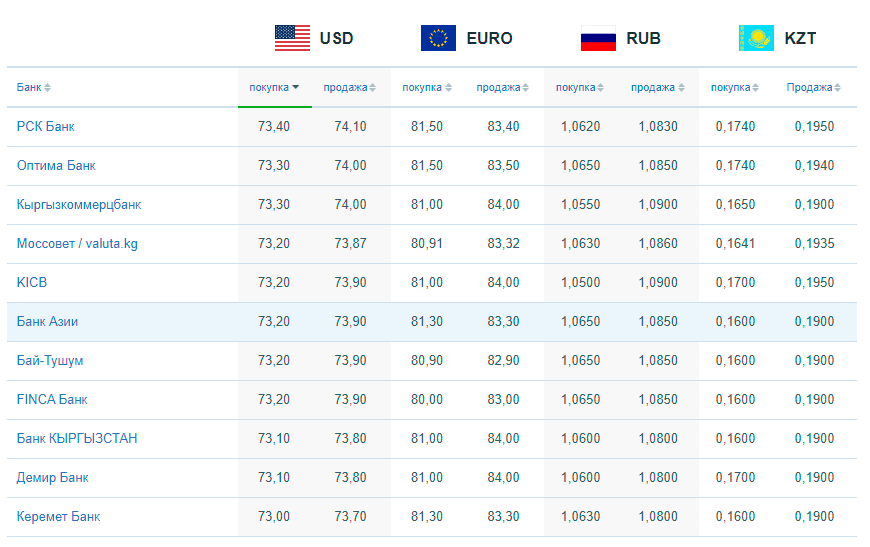Open the KICB bank link

[x=32, y=282]
